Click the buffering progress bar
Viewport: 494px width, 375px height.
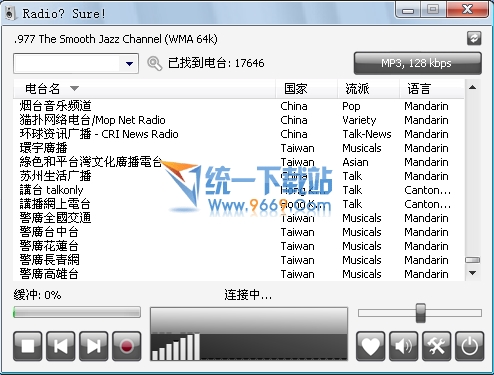[77, 312]
